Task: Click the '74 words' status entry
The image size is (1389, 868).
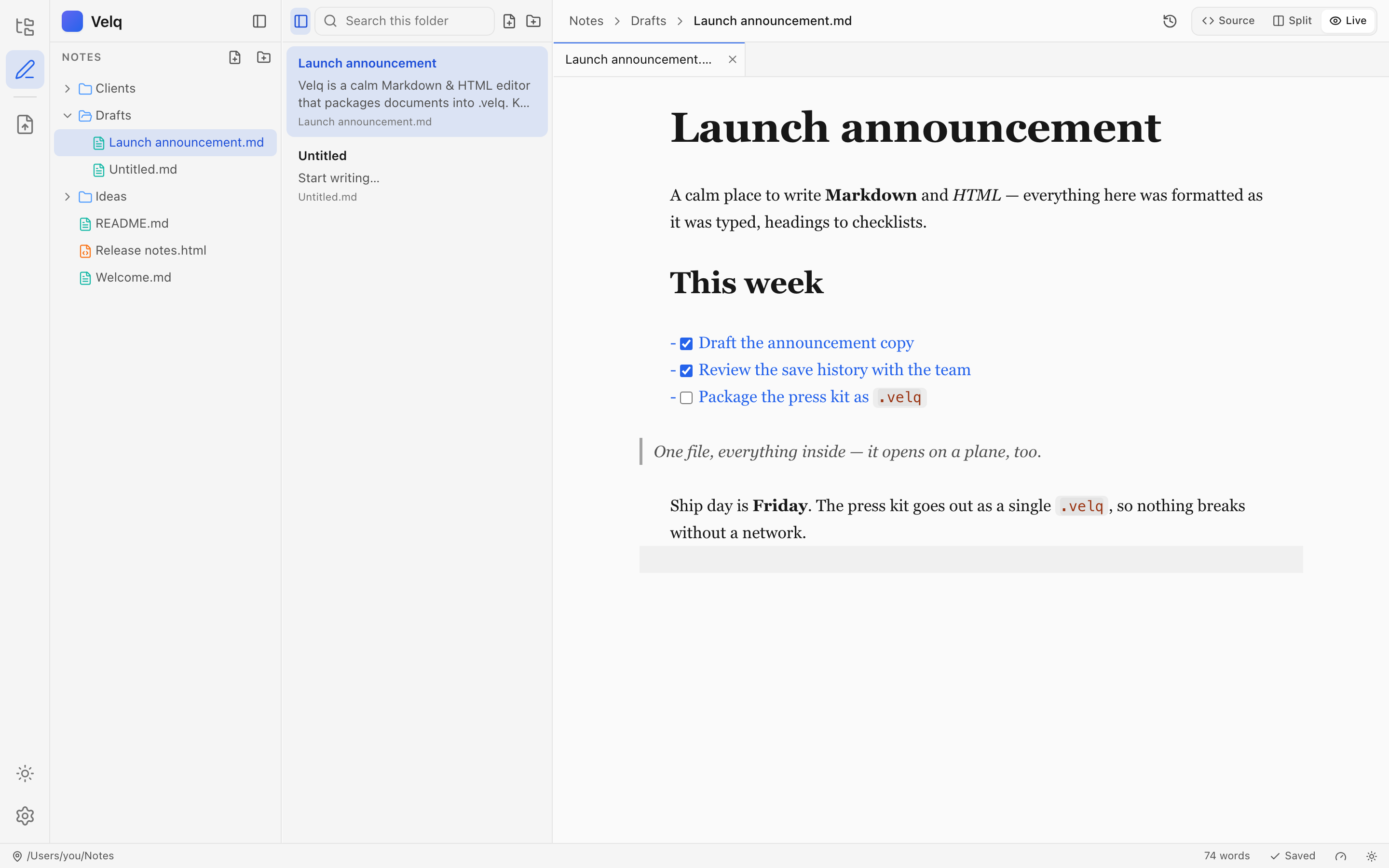Action: (x=1226, y=856)
